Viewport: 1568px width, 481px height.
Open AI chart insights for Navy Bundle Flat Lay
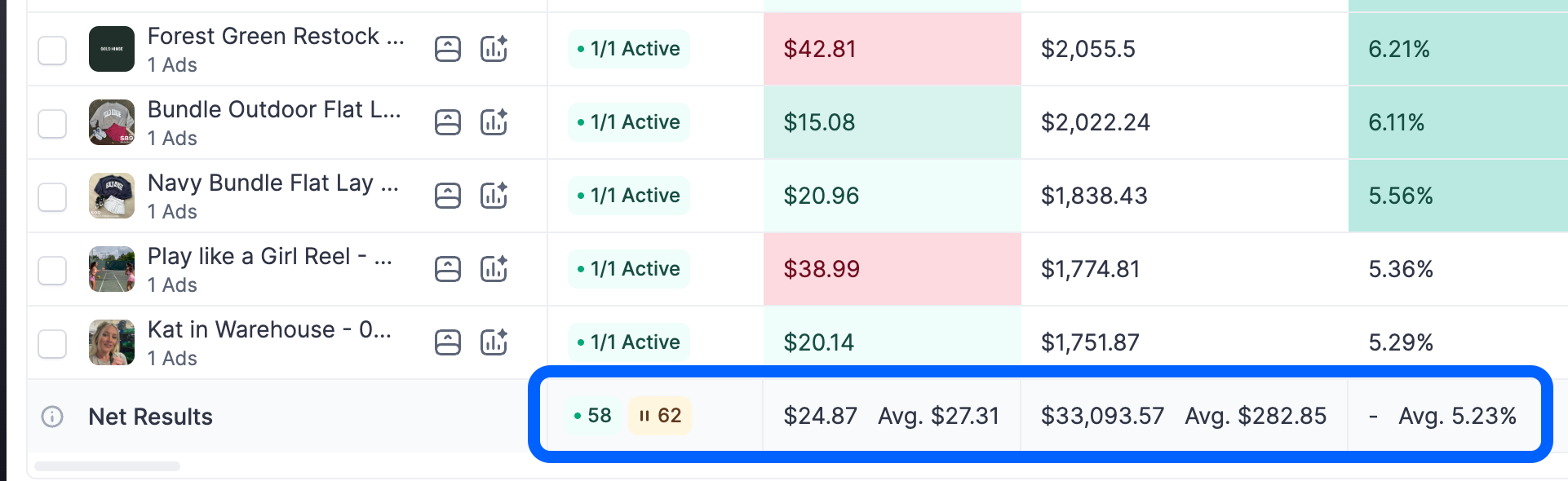[x=494, y=196]
